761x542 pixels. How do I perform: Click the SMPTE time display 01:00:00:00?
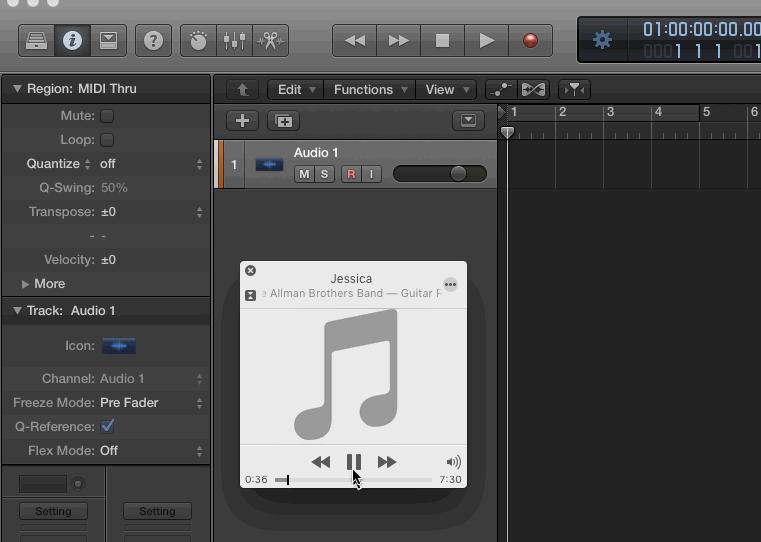(x=702, y=30)
